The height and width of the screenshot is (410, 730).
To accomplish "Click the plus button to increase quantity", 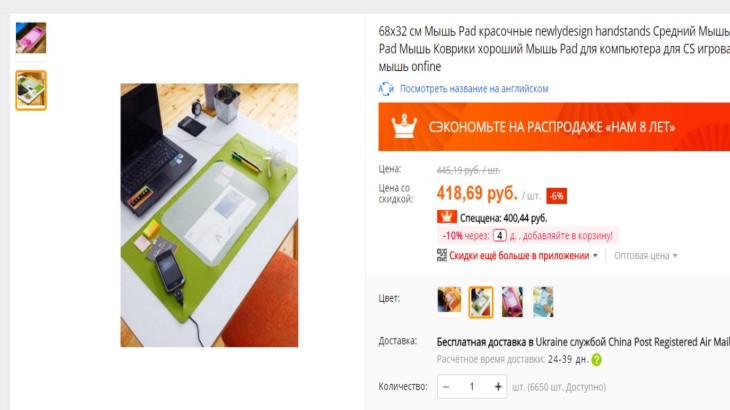I will (x=498, y=387).
